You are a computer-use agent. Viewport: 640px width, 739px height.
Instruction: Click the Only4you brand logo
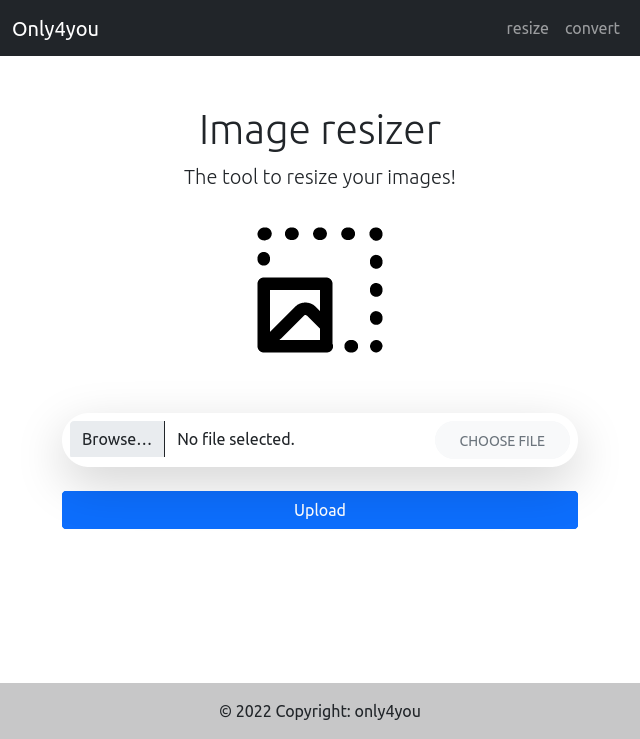pos(55,29)
